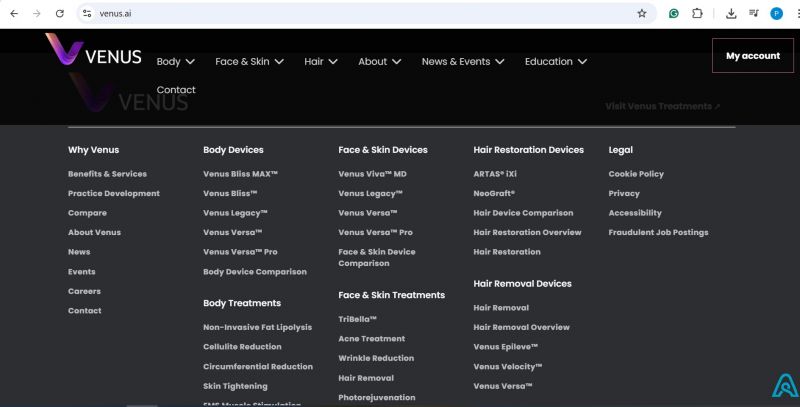The height and width of the screenshot is (407, 800).
Task: Click the venus.ai address bar
Action: click(x=365, y=14)
